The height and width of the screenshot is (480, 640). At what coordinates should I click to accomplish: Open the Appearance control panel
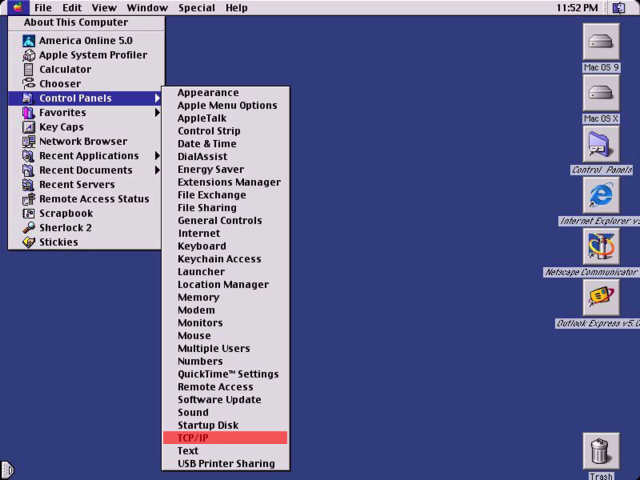coord(225,93)
